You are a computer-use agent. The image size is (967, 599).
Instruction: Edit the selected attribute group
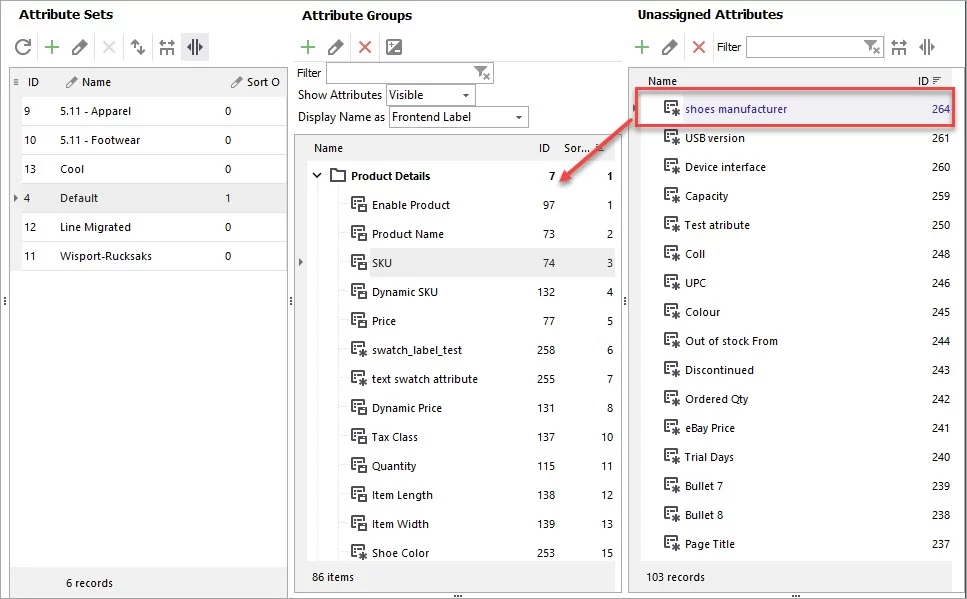[335, 47]
